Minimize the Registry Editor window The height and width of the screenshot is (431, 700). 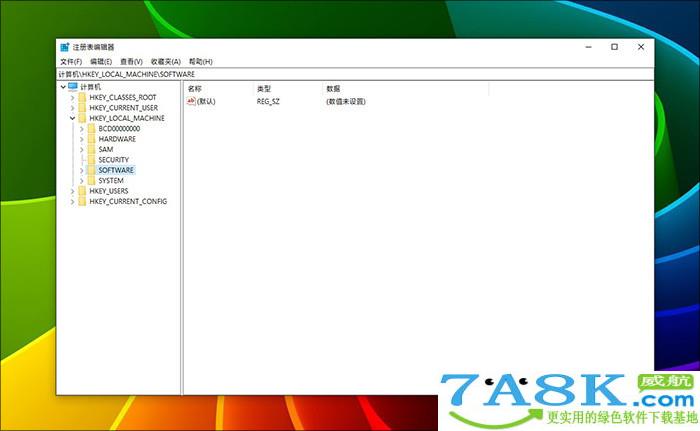click(x=588, y=47)
